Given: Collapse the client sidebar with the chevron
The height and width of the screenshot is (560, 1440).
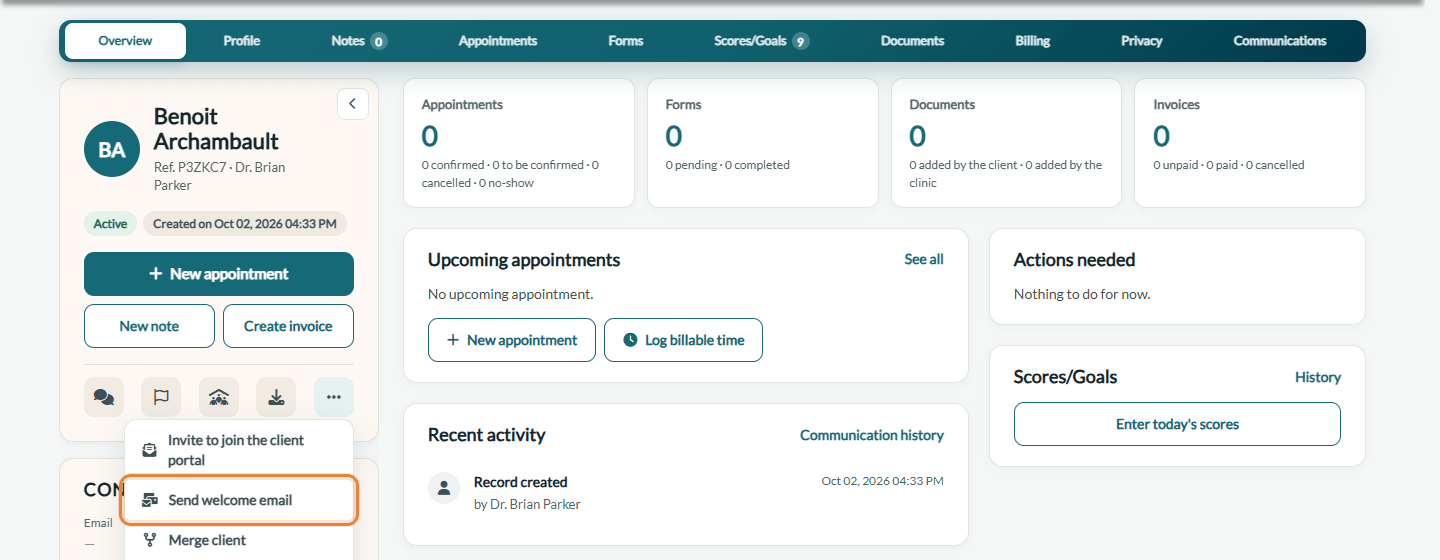Looking at the screenshot, I should pos(353,104).
